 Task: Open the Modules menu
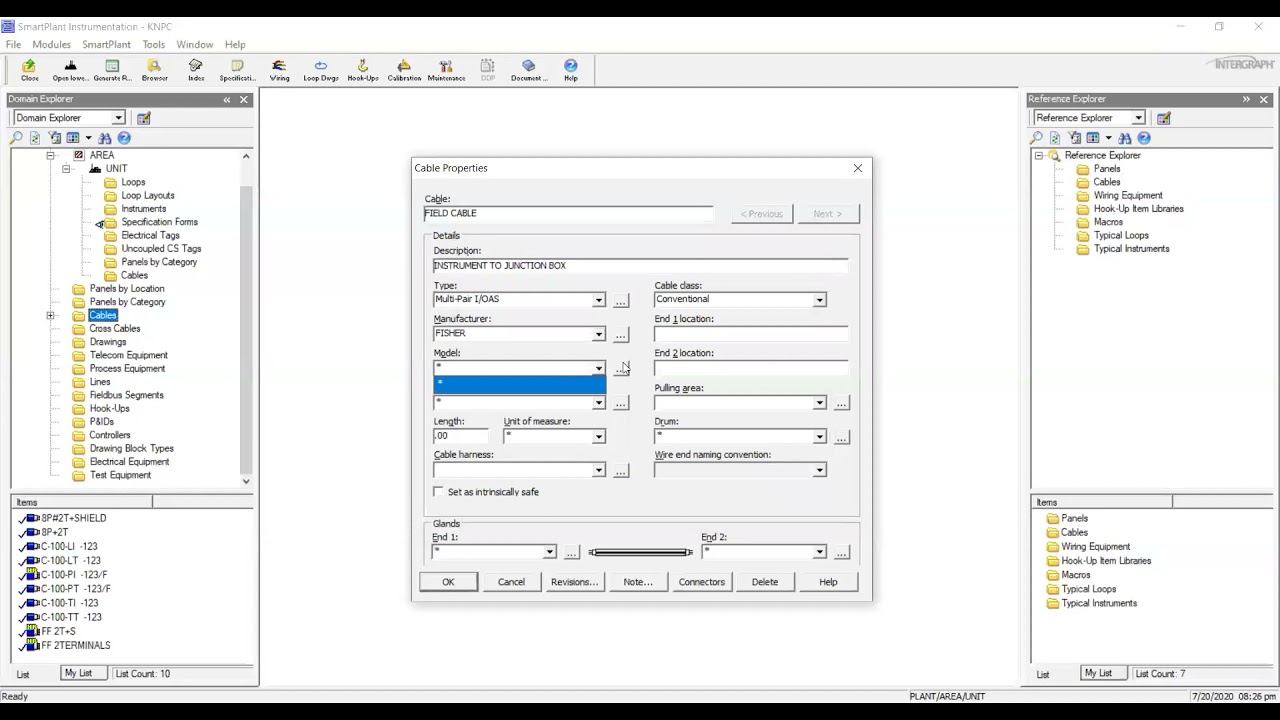click(x=51, y=45)
